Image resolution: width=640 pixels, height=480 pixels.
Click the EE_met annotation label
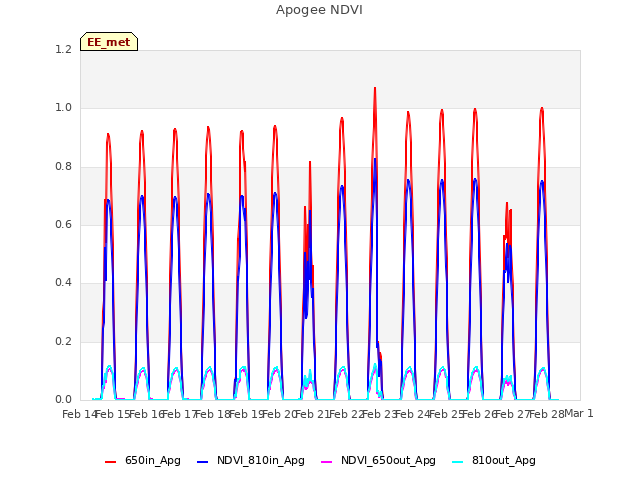pos(109,42)
